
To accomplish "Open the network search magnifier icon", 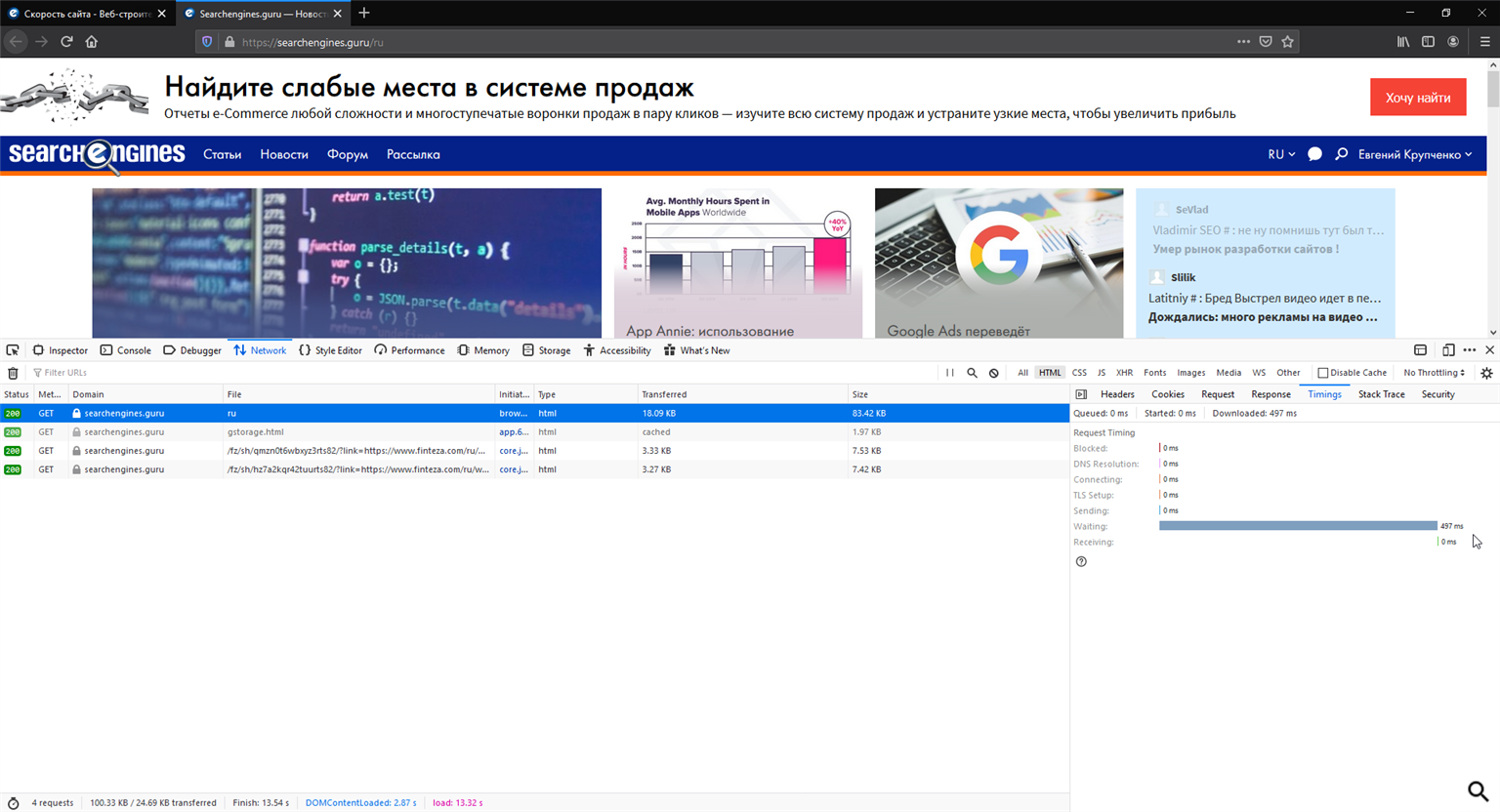I will pos(972,373).
